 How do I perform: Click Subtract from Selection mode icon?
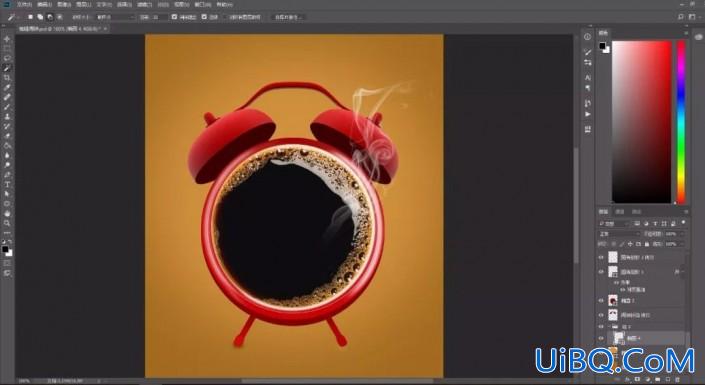tap(50, 17)
